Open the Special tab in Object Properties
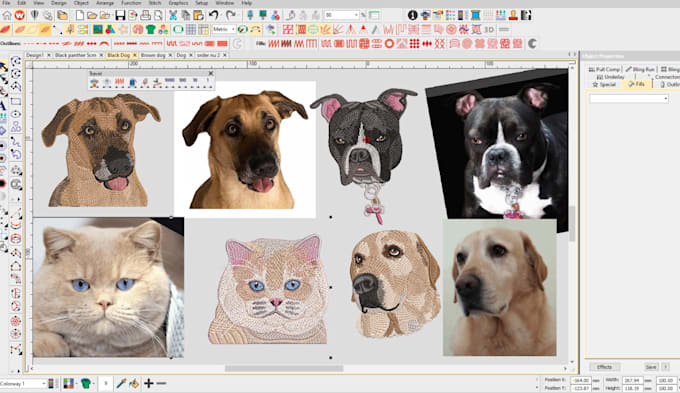The width and height of the screenshot is (680, 393). 604,84
